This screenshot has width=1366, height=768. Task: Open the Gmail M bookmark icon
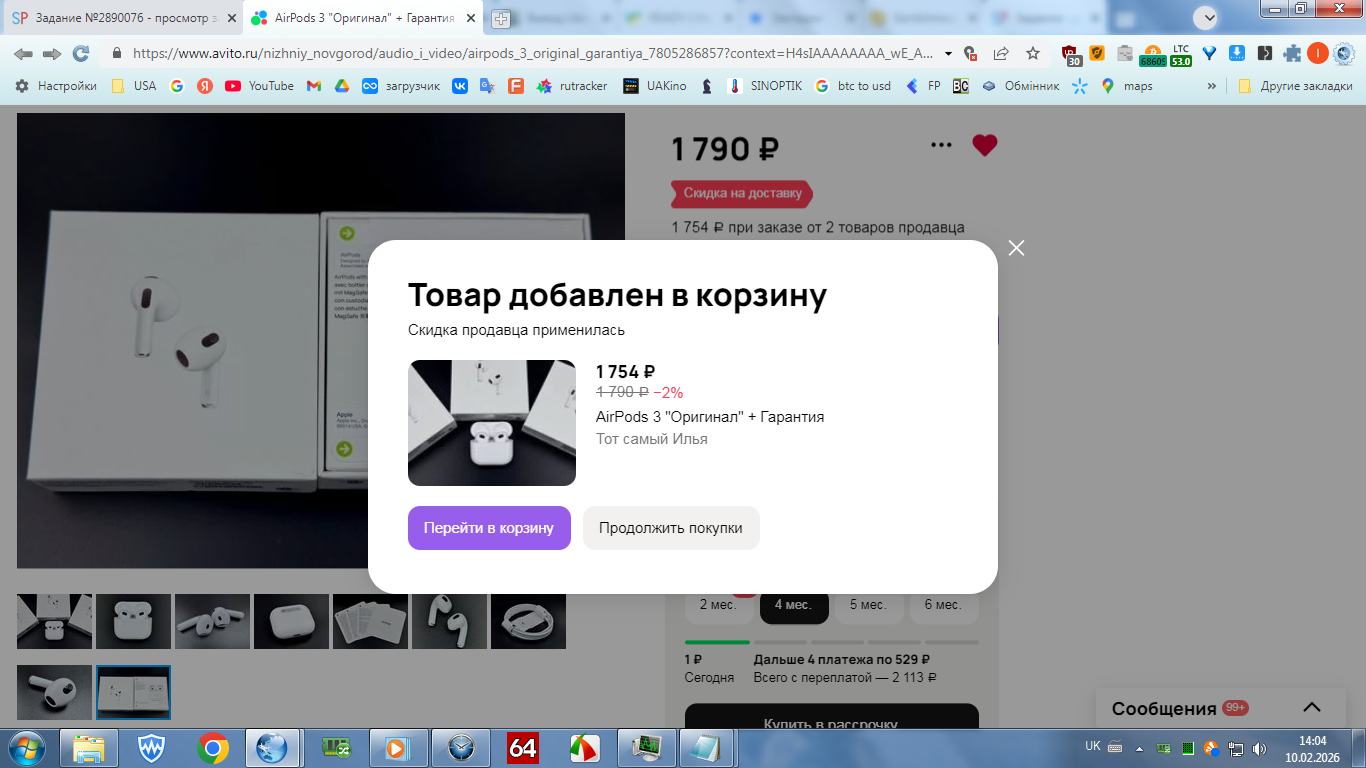[313, 86]
